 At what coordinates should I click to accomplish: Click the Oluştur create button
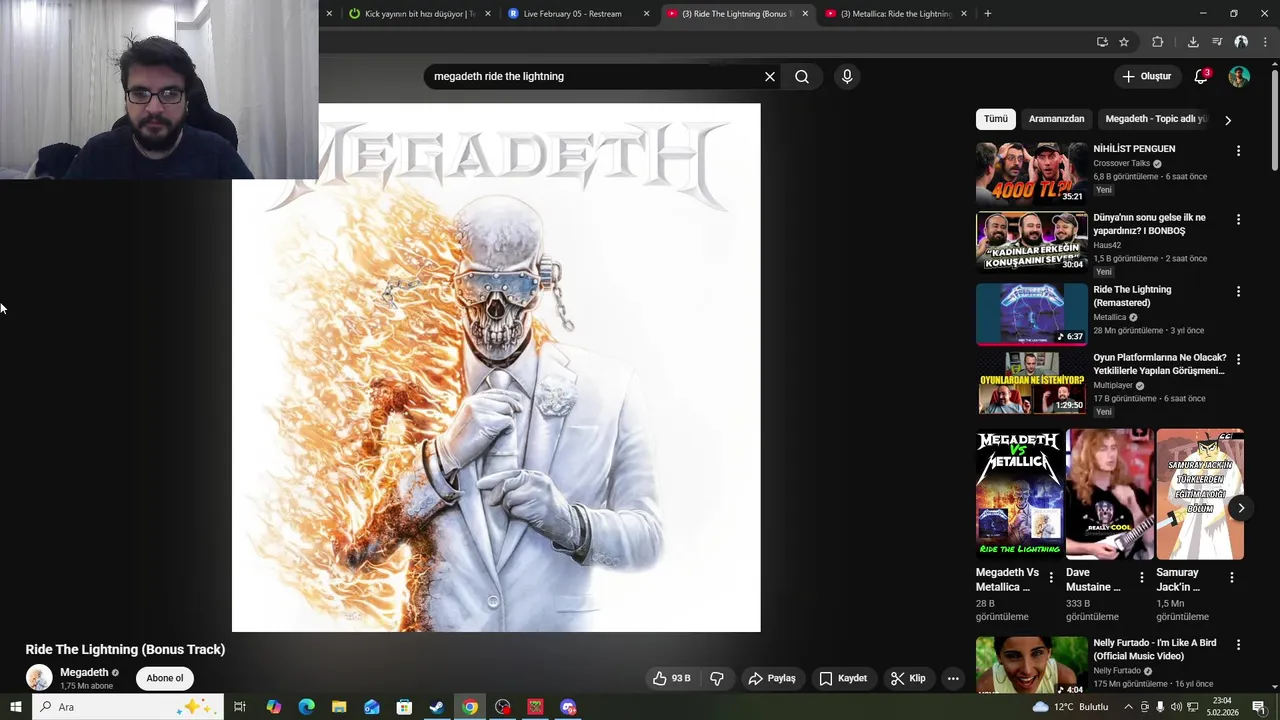1146,76
